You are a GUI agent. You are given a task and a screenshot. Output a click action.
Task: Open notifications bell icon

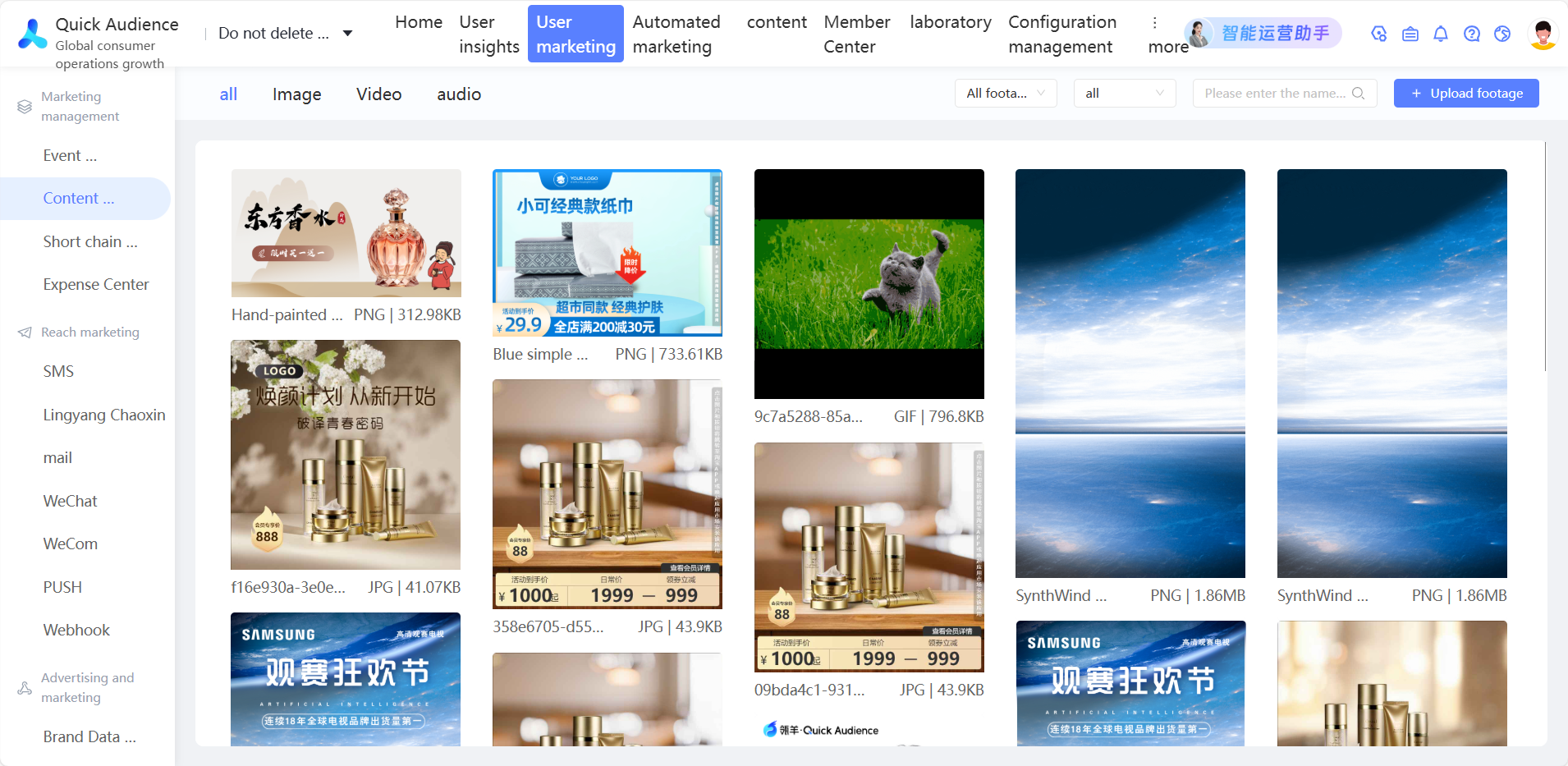[1441, 34]
